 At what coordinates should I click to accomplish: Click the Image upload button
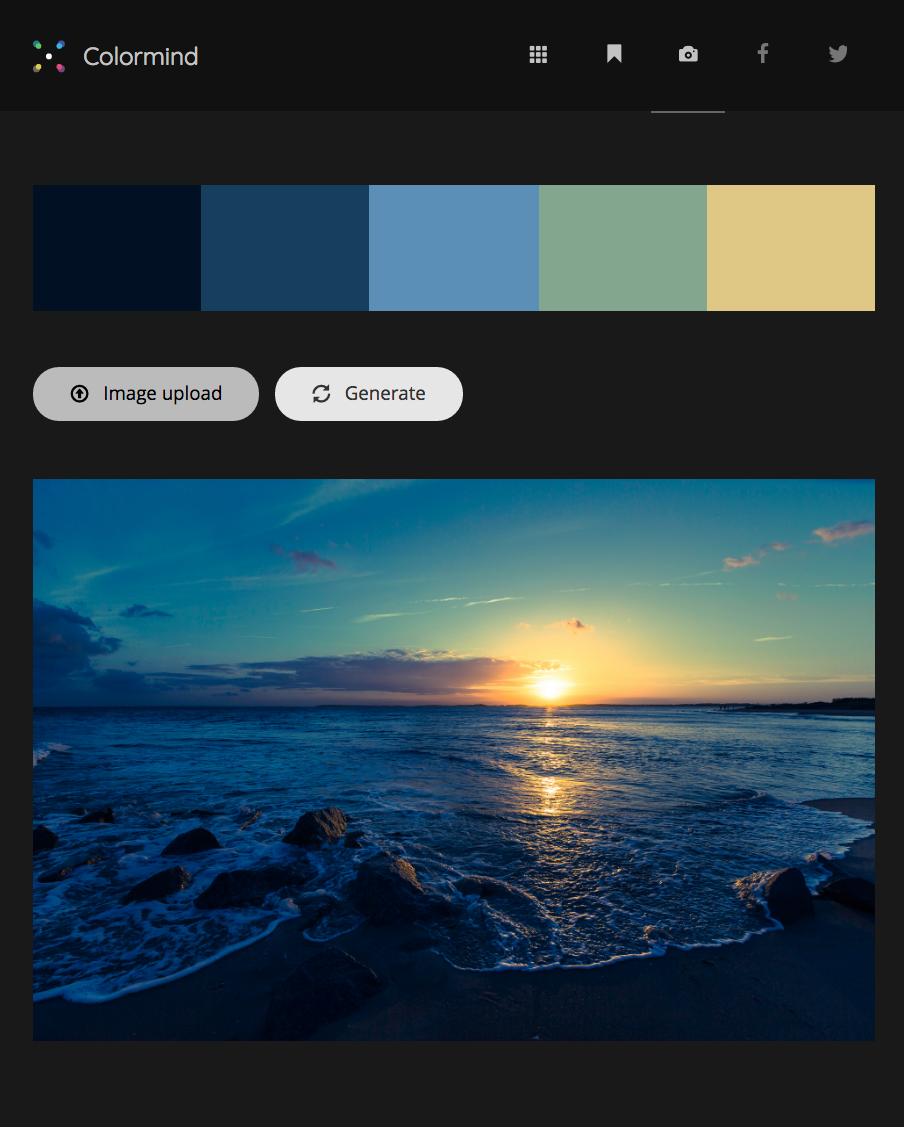tap(146, 394)
